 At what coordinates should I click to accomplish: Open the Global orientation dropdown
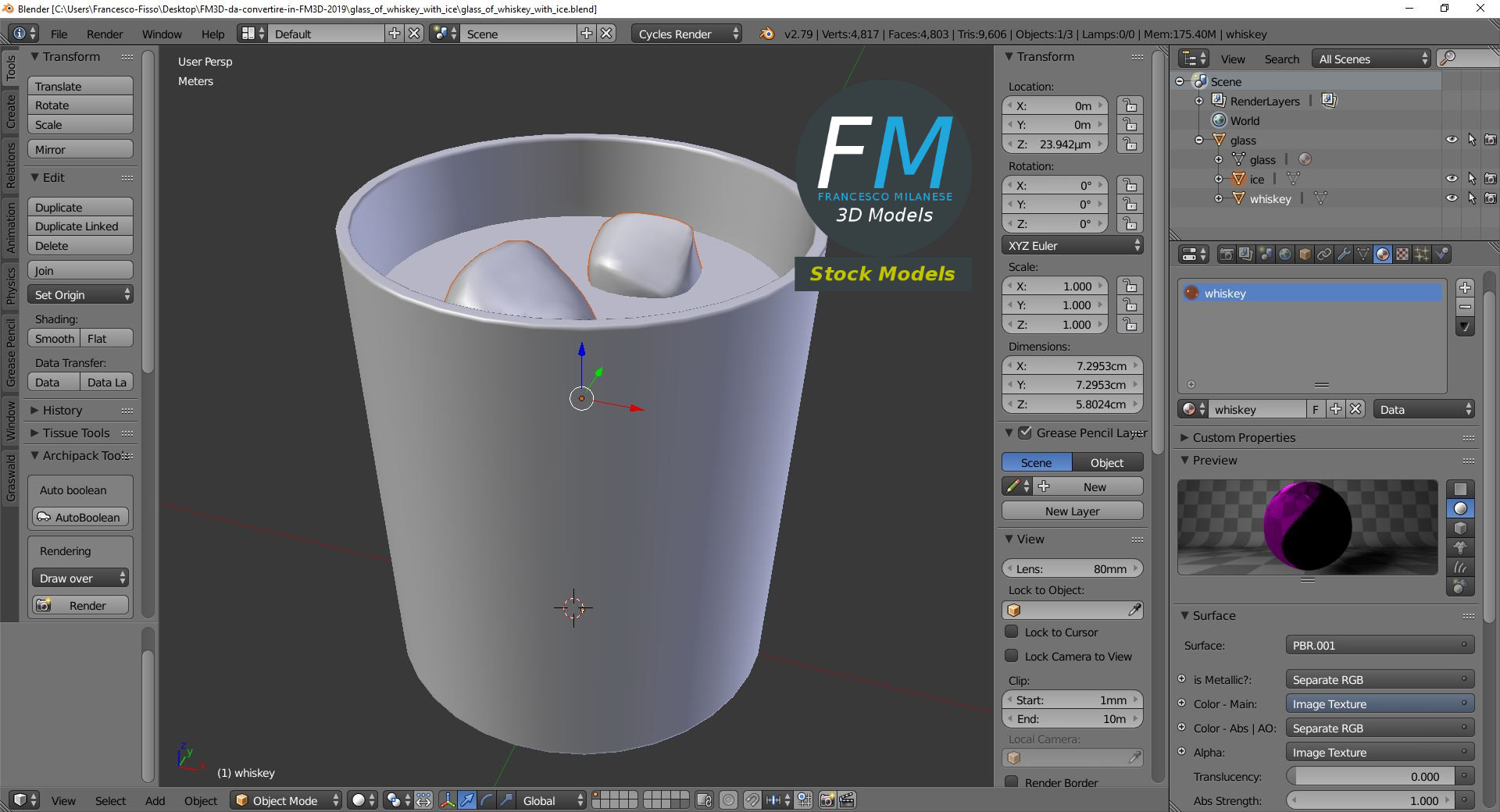point(552,800)
